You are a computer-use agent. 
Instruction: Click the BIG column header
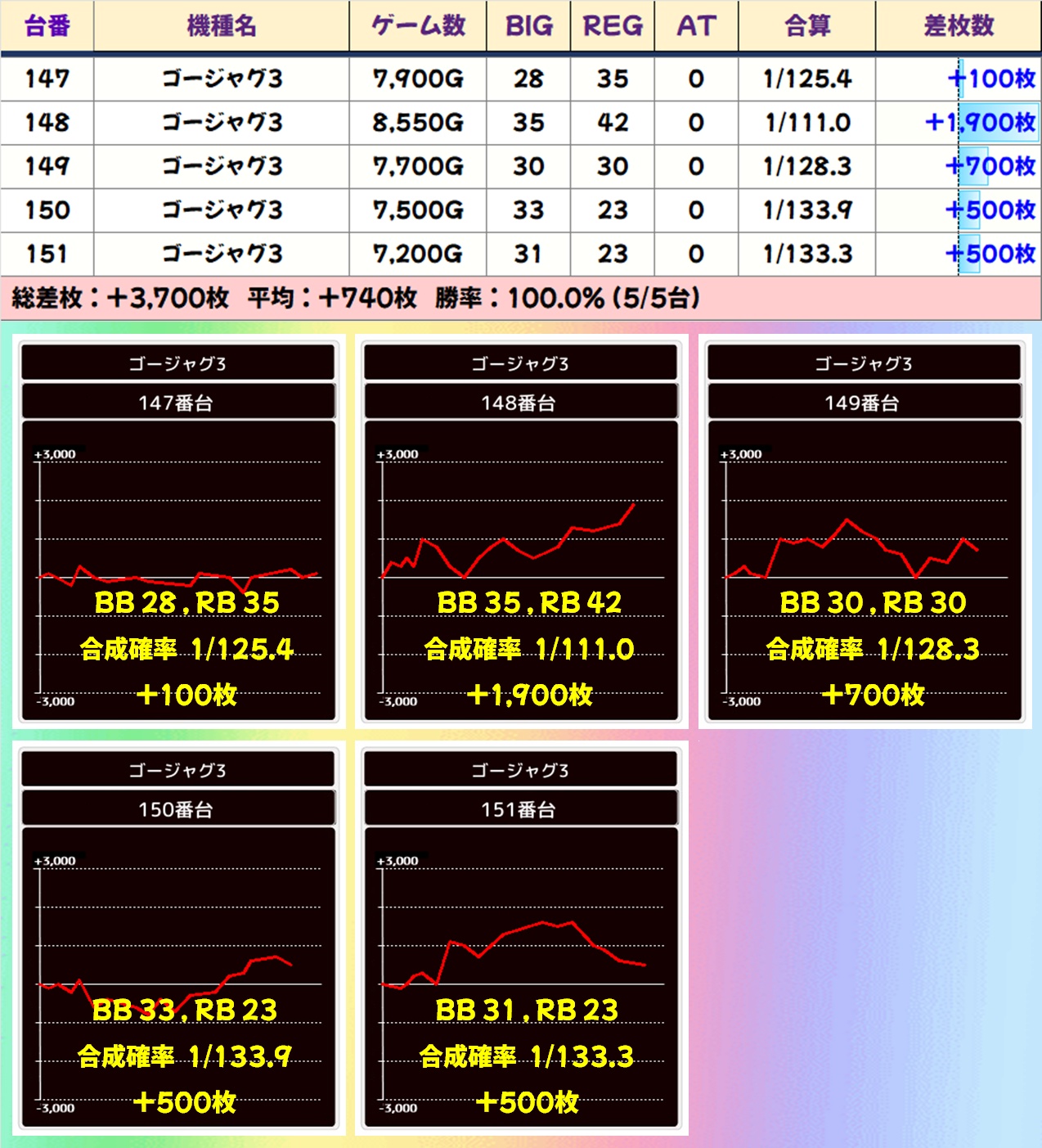(528, 26)
